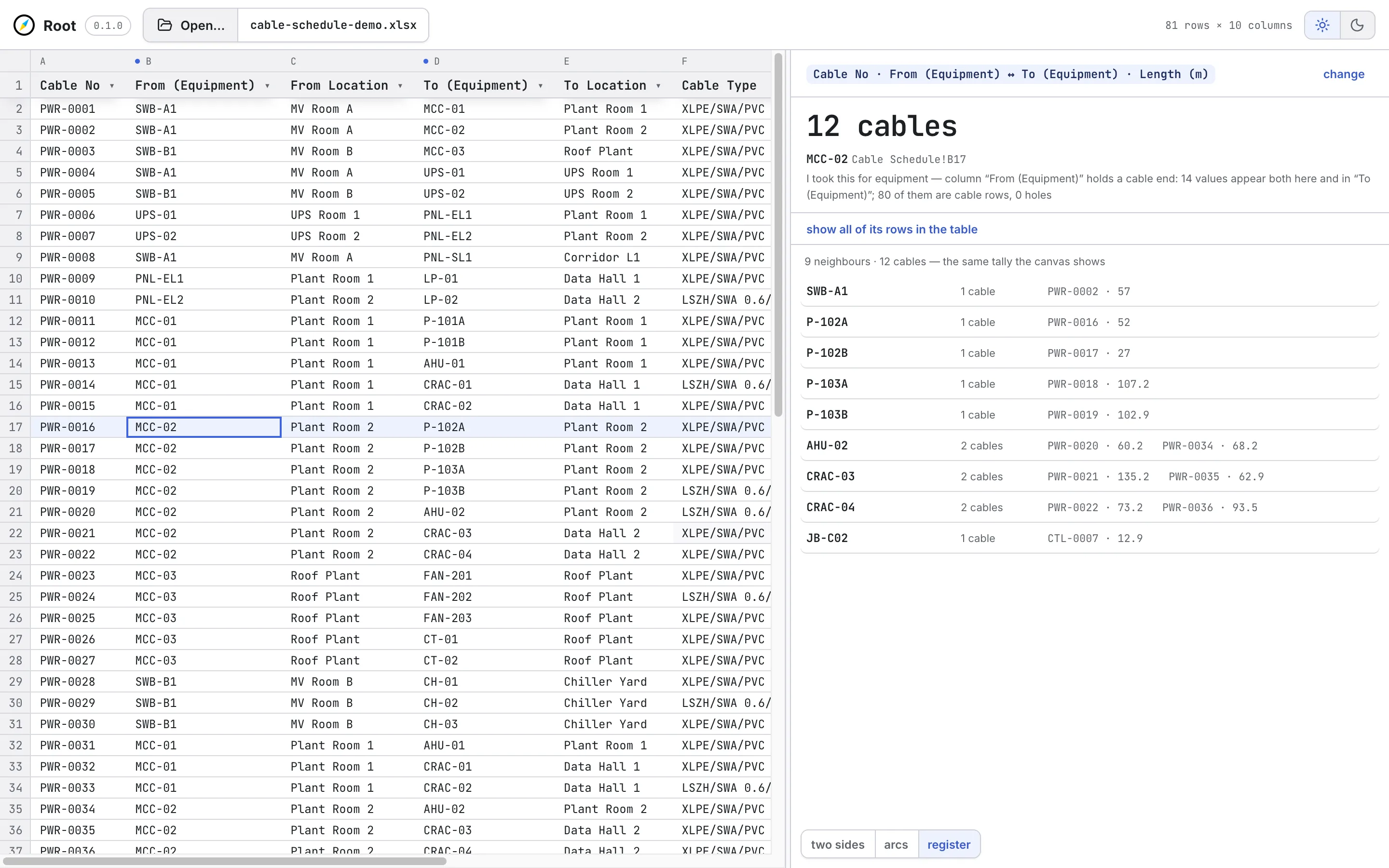Click cable CTL-0007 · 12.9 in register

[x=1094, y=539]
